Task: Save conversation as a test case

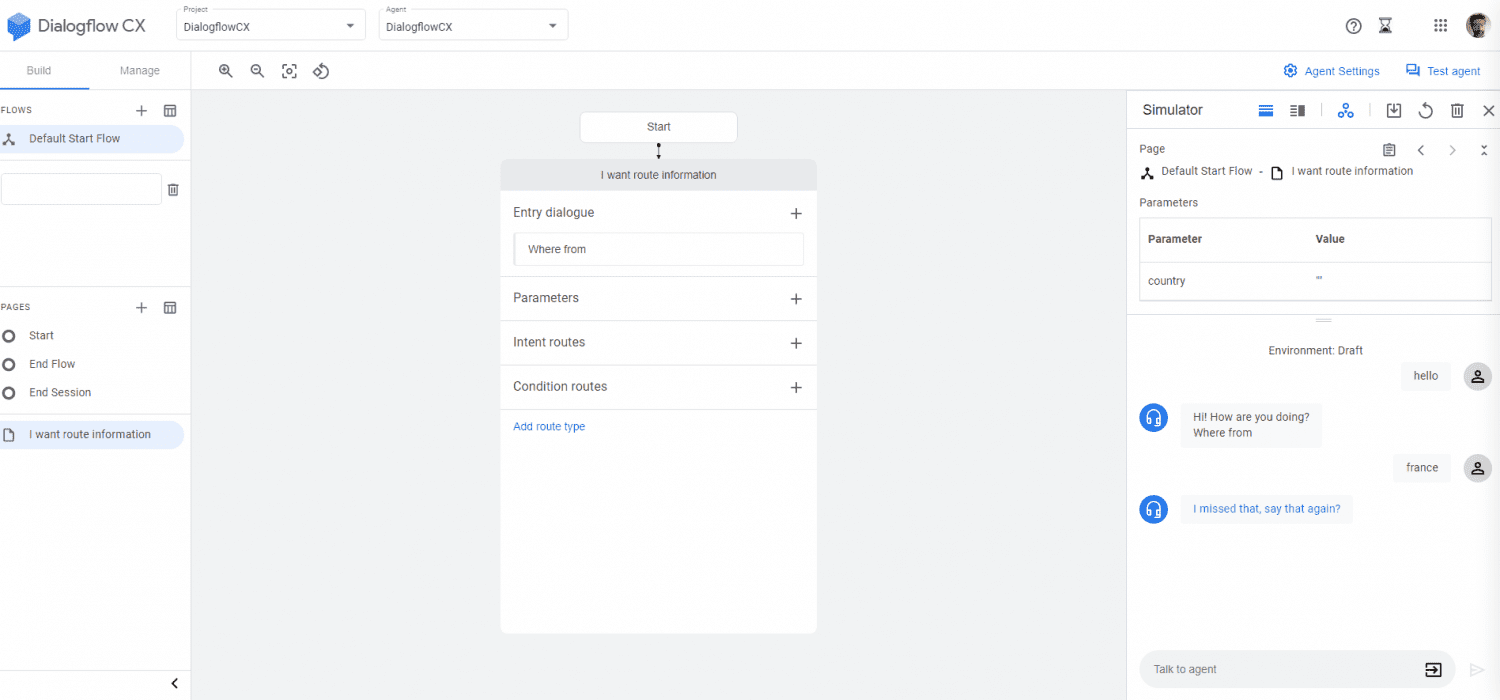Action: (1393, 110)
